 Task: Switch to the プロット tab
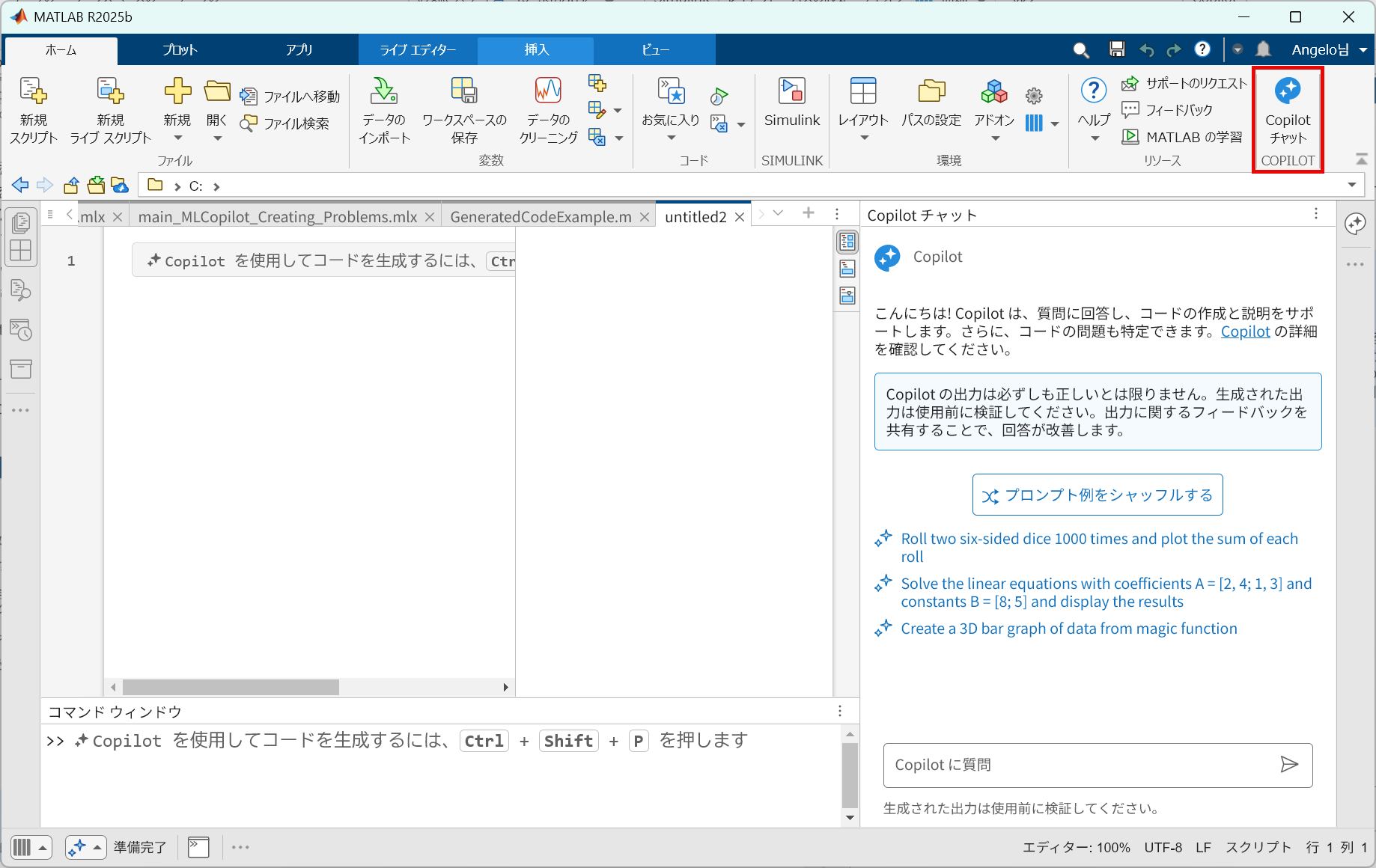pos(180,49)
